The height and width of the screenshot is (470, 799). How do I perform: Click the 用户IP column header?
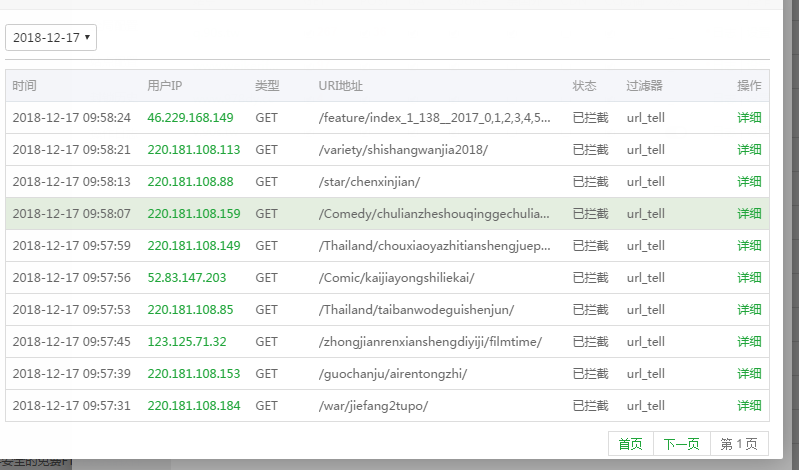coord(164,86)
